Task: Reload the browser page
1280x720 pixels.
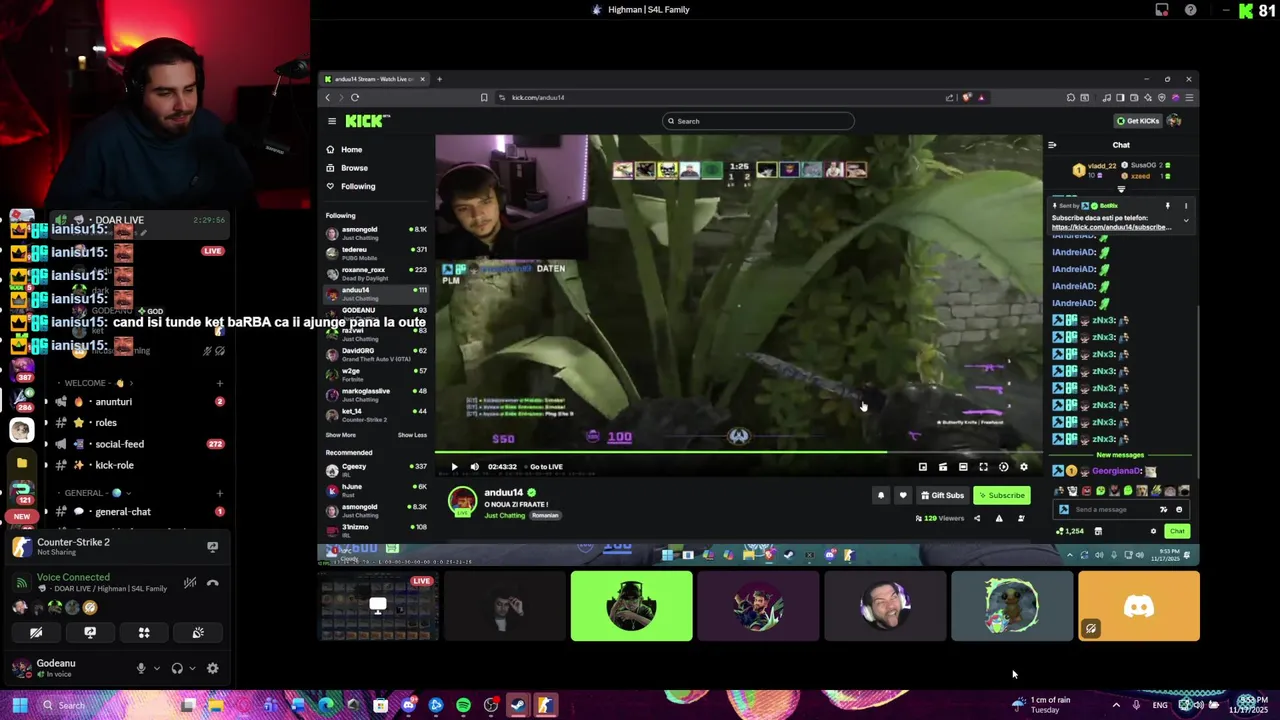Action: click(x=355, y=97)
